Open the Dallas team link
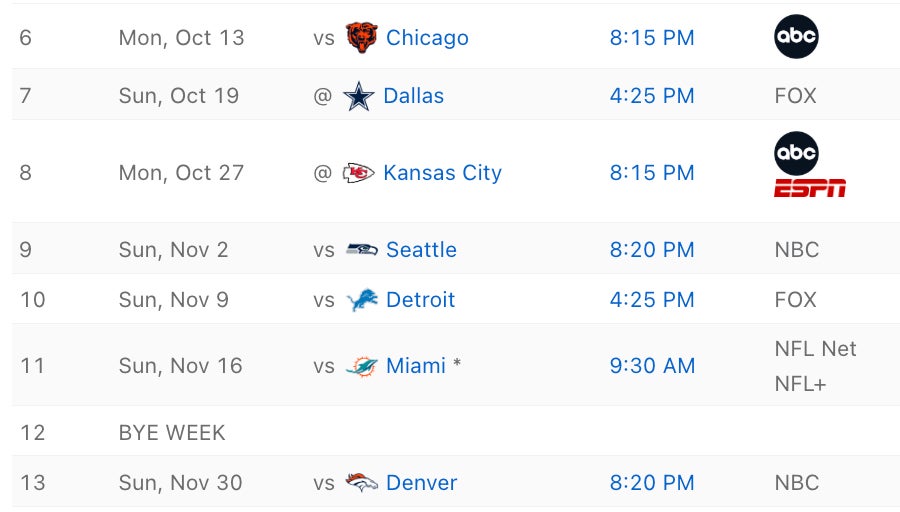Image resolution: width=900 pixels, height=512 pixels. 413,96
